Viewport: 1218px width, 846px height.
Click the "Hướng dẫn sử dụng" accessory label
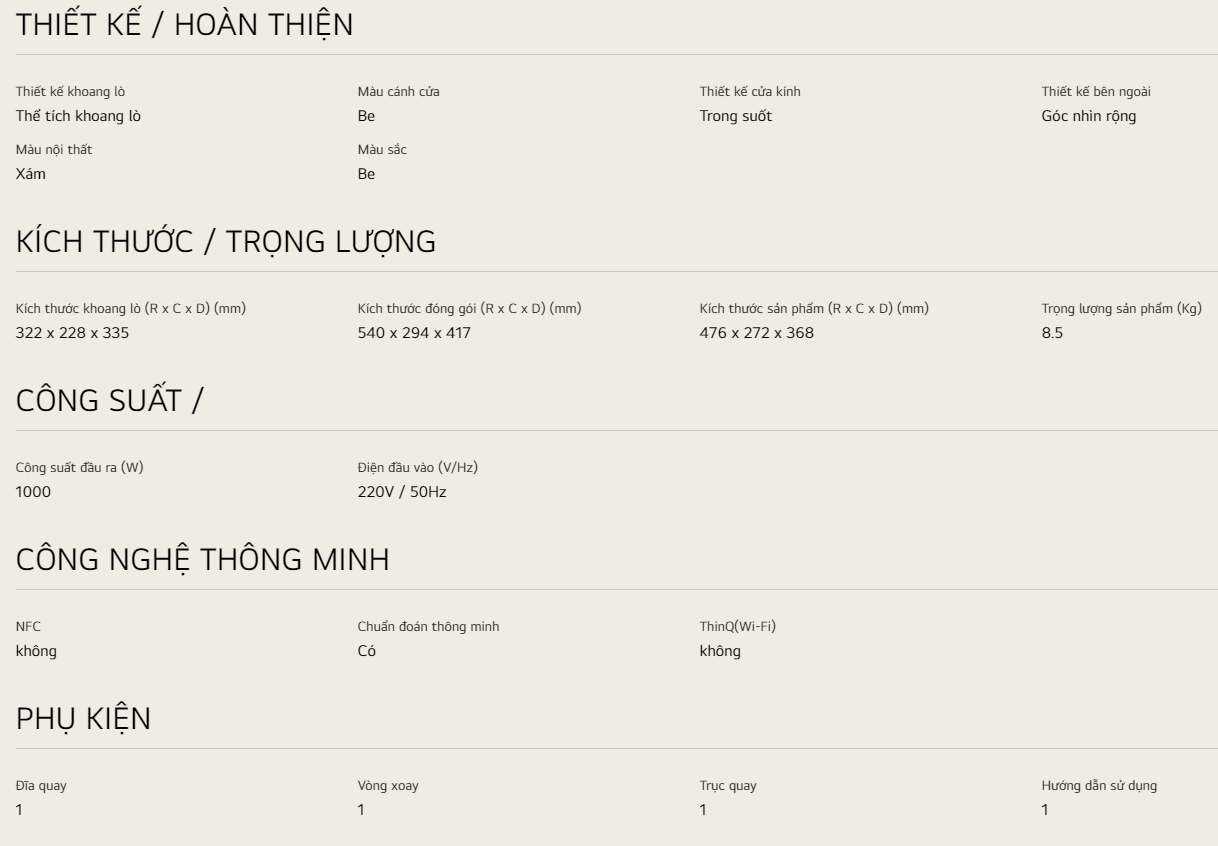(1099, 786)
